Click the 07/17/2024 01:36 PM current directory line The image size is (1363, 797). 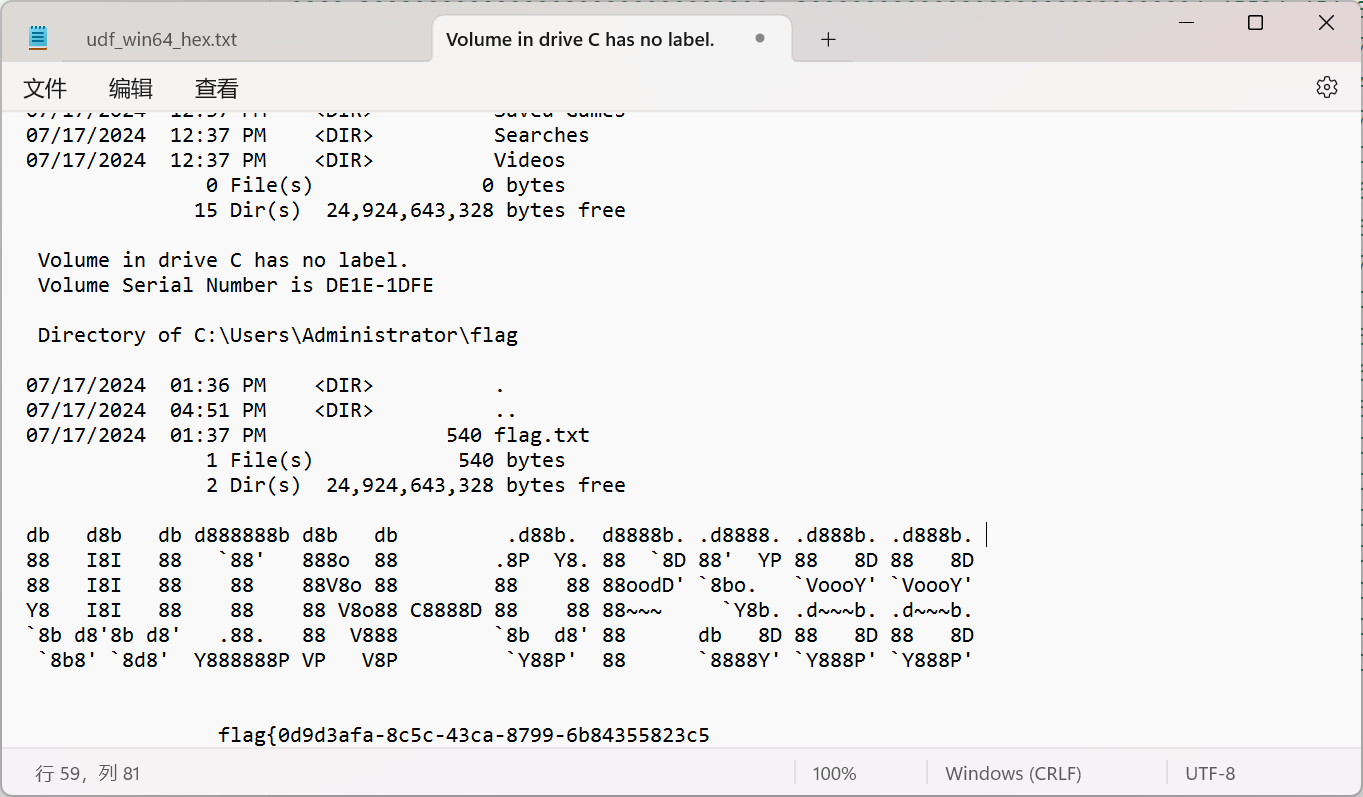click(x=266, y=385)
